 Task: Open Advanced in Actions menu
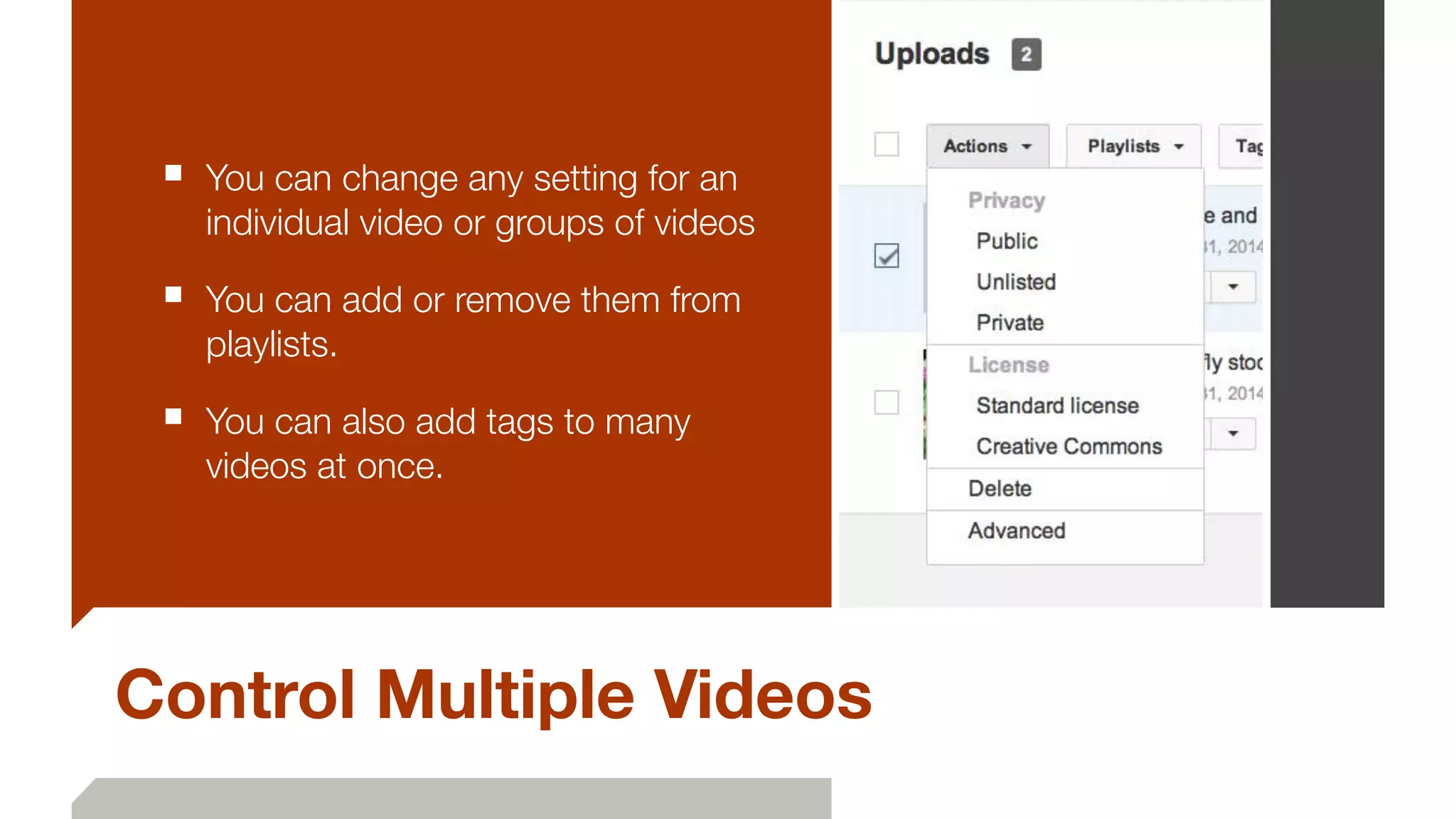(x=1017, y=530)
